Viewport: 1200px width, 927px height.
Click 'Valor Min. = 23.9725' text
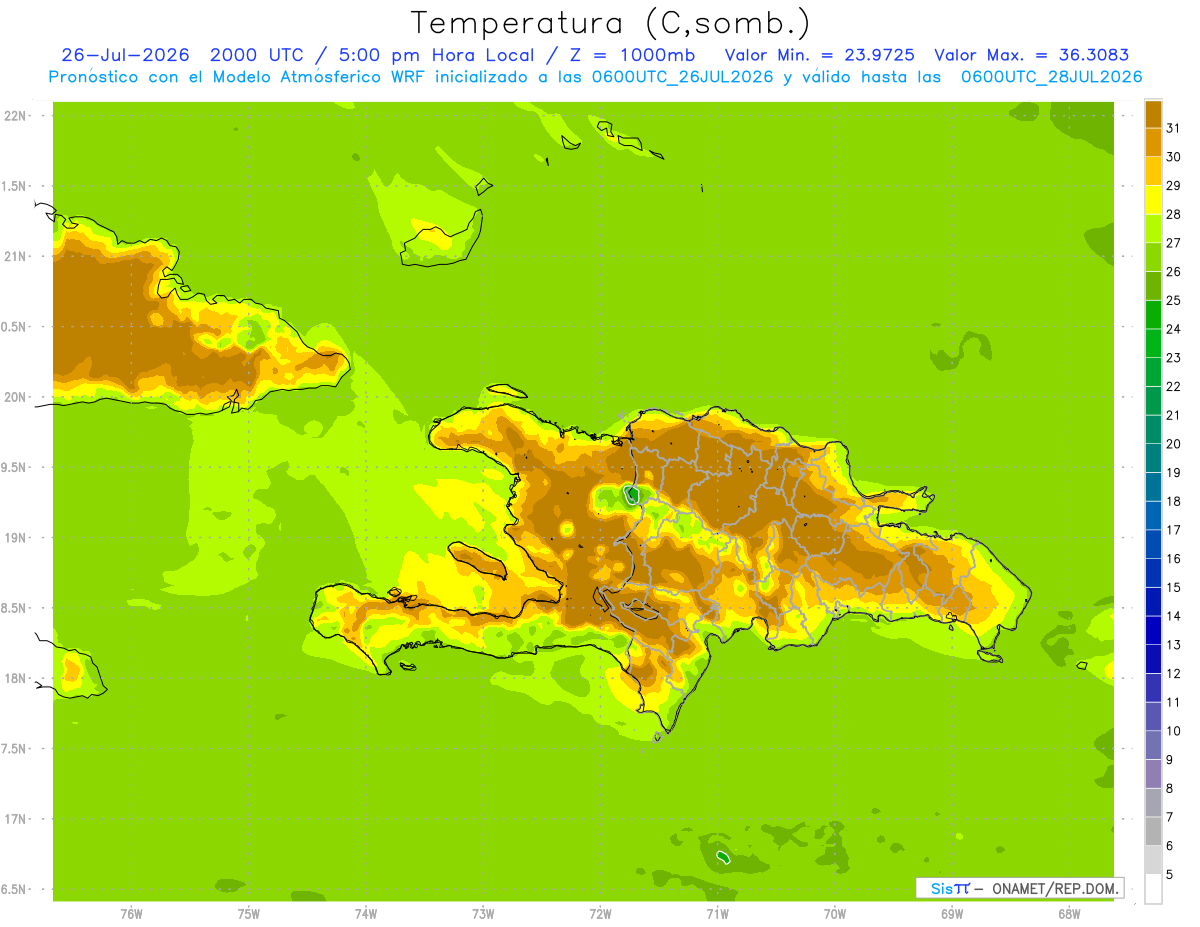click(819, 55)
